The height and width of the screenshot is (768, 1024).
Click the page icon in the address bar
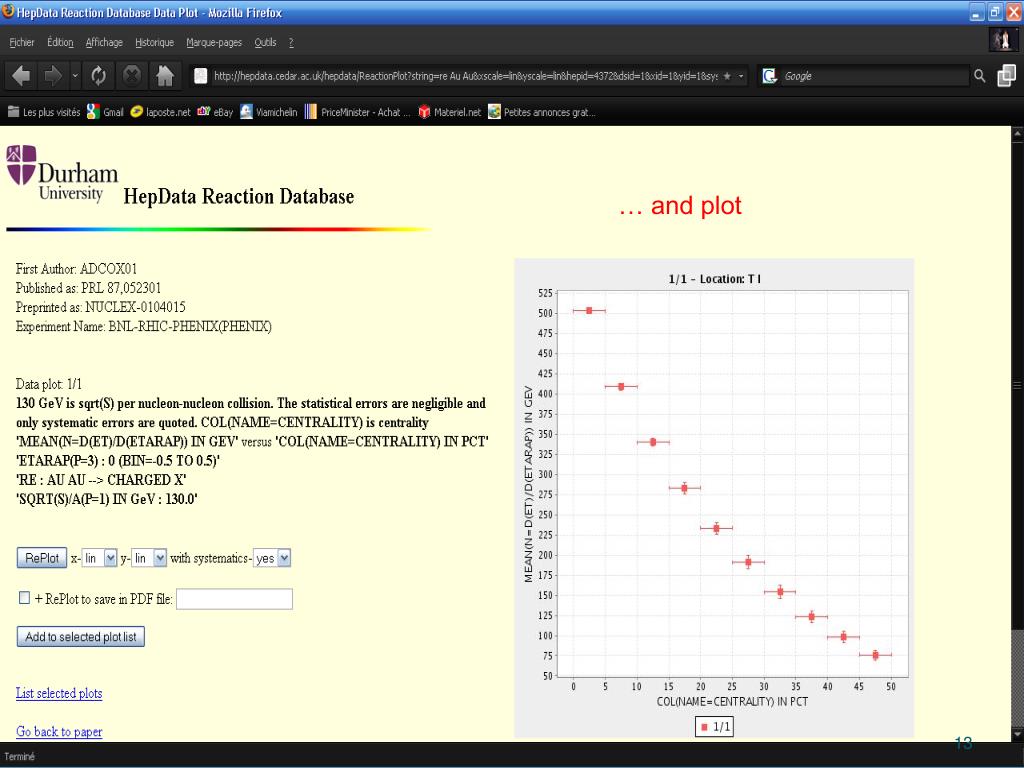(x=200, y=76)
